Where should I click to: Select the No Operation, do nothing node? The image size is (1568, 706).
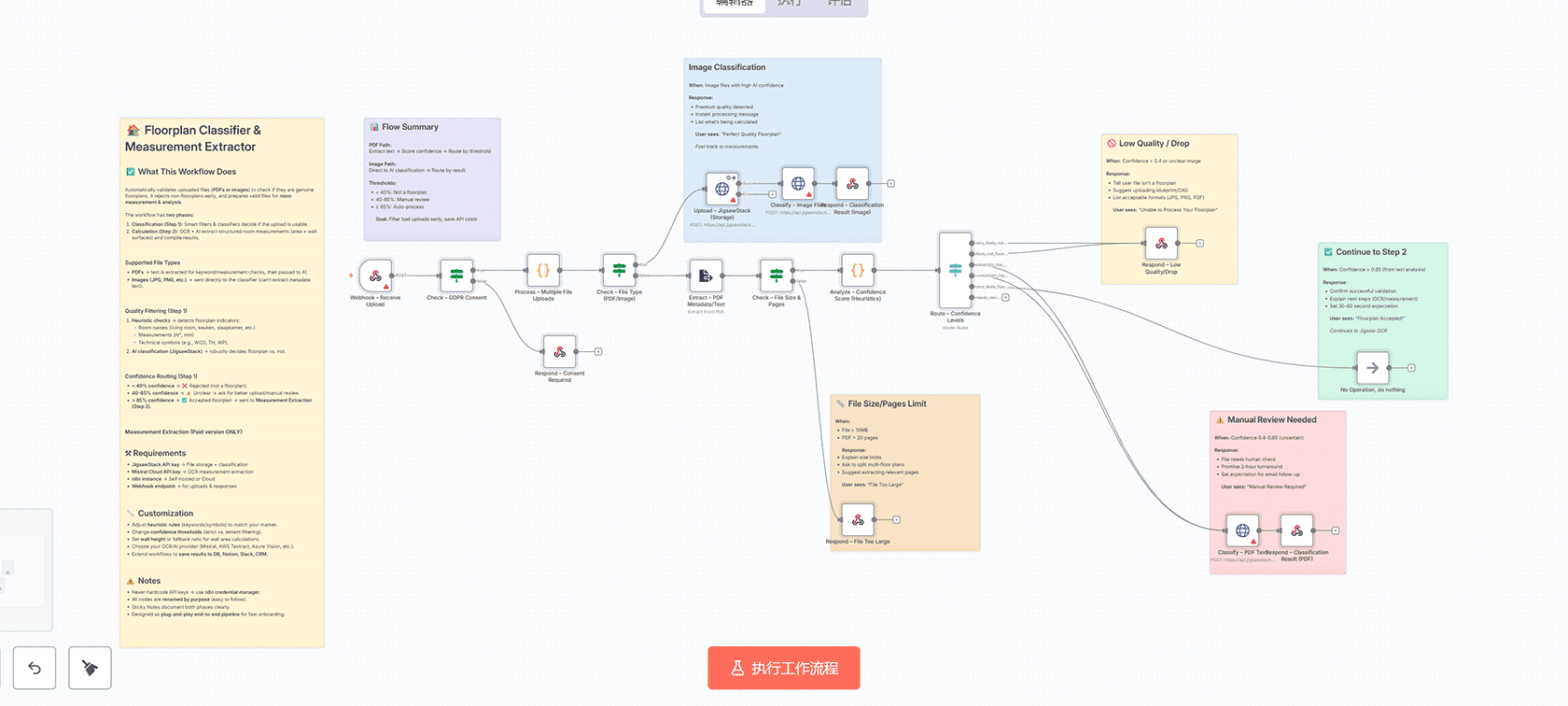tap(1372, 368)
